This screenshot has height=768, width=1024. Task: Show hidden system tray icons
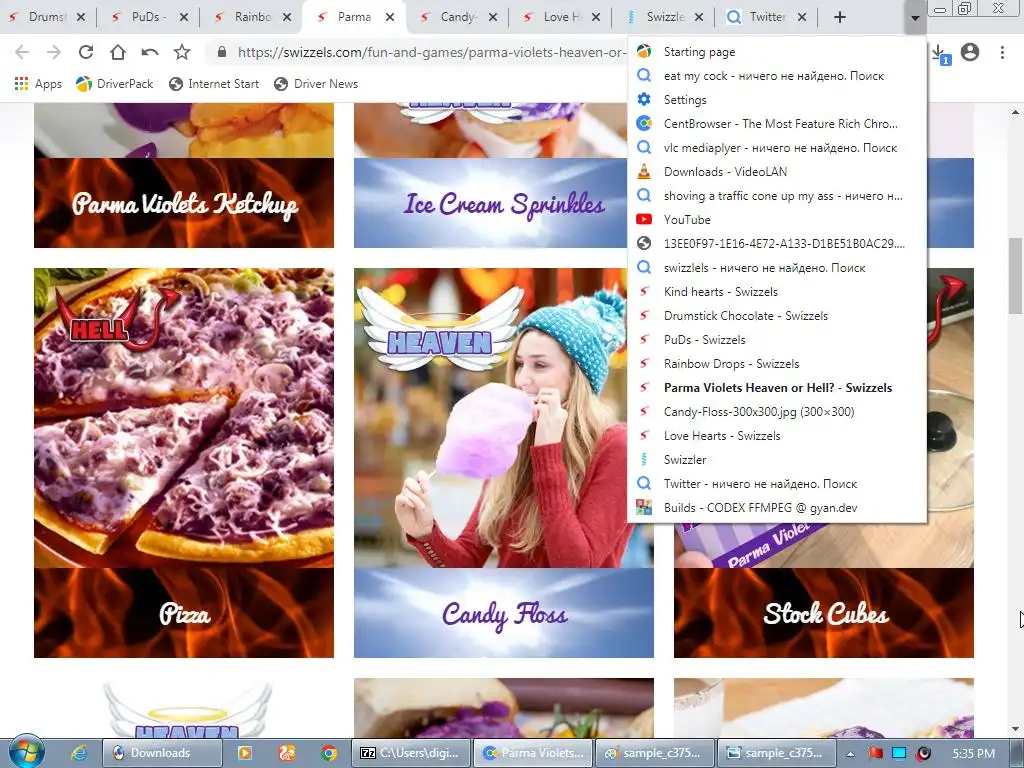pyautogui.click(x=850, y=754)
